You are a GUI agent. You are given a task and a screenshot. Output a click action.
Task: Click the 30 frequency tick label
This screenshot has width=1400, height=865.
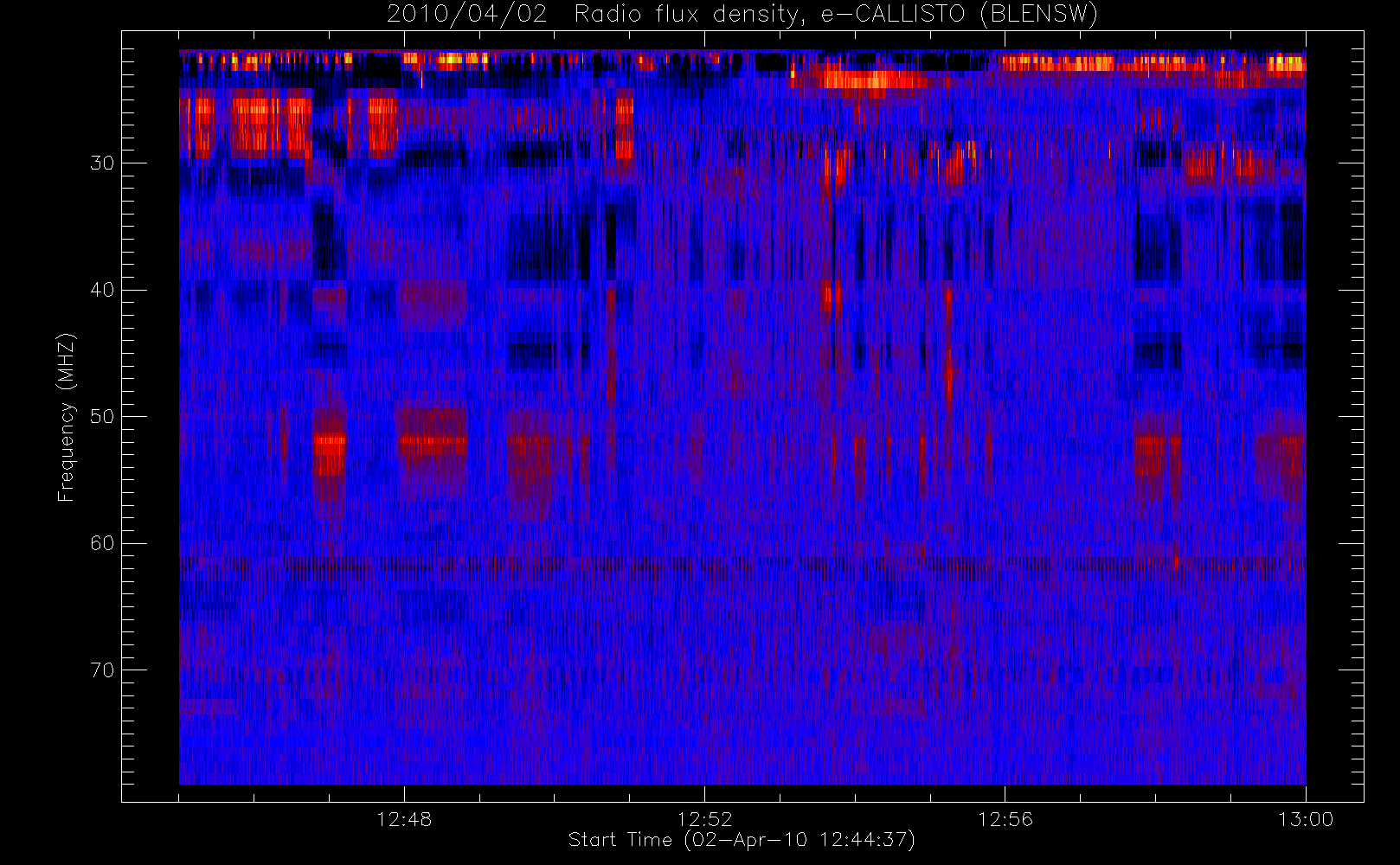tap(102, 163)
